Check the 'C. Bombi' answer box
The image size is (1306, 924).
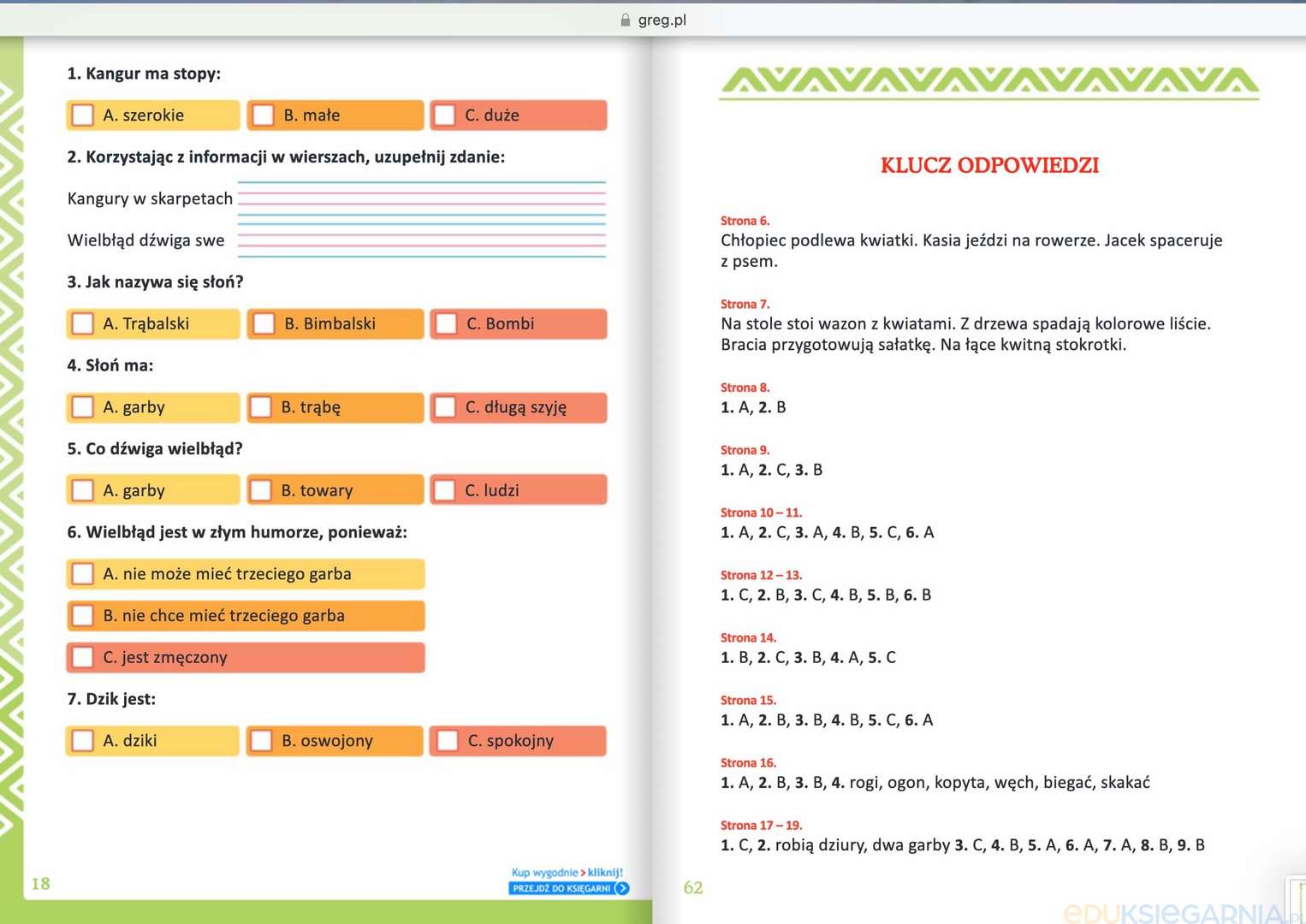[x=446, y=323]
